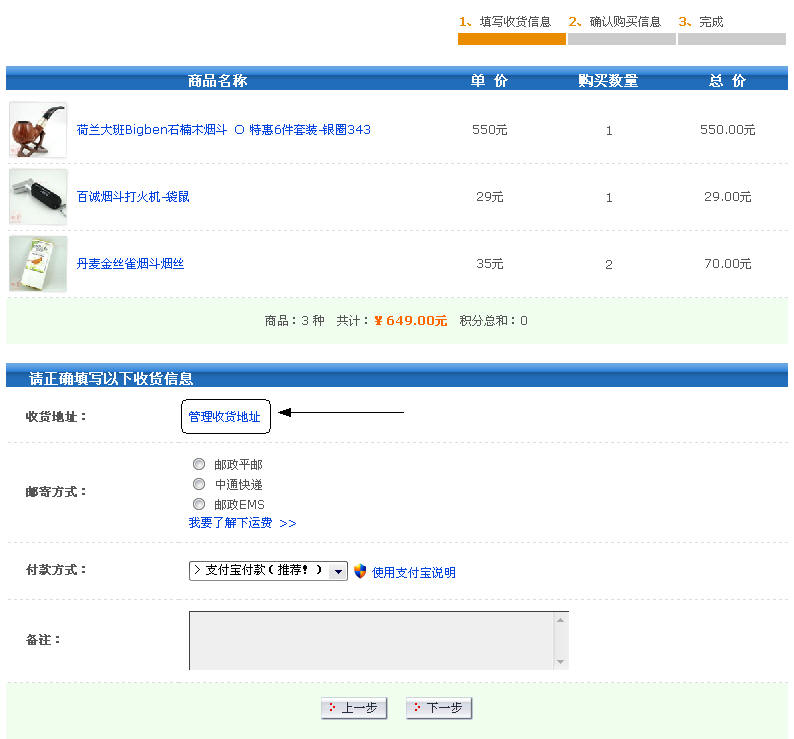Image resolution: width=794 pixels, height=739 pixels.
Task: Click the pipe tobacco pouch thumbnail
Action: [38, 264]
